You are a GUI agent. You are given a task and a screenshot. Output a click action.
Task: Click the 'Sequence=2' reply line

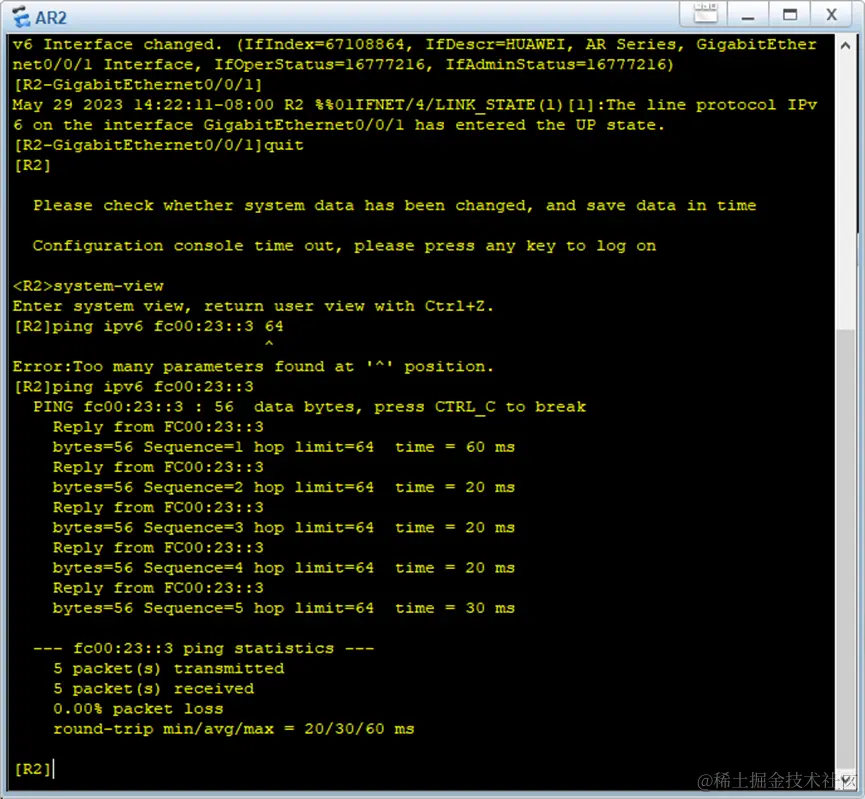click(284, 487)
